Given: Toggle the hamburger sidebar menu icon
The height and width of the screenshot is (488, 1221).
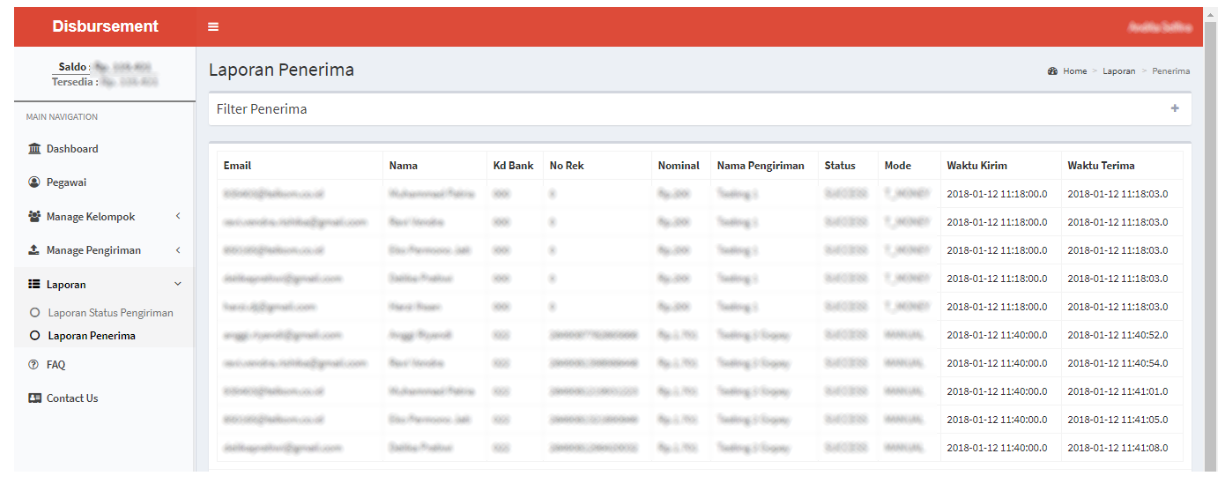Looking at the screenshot, I should [213, 27].
